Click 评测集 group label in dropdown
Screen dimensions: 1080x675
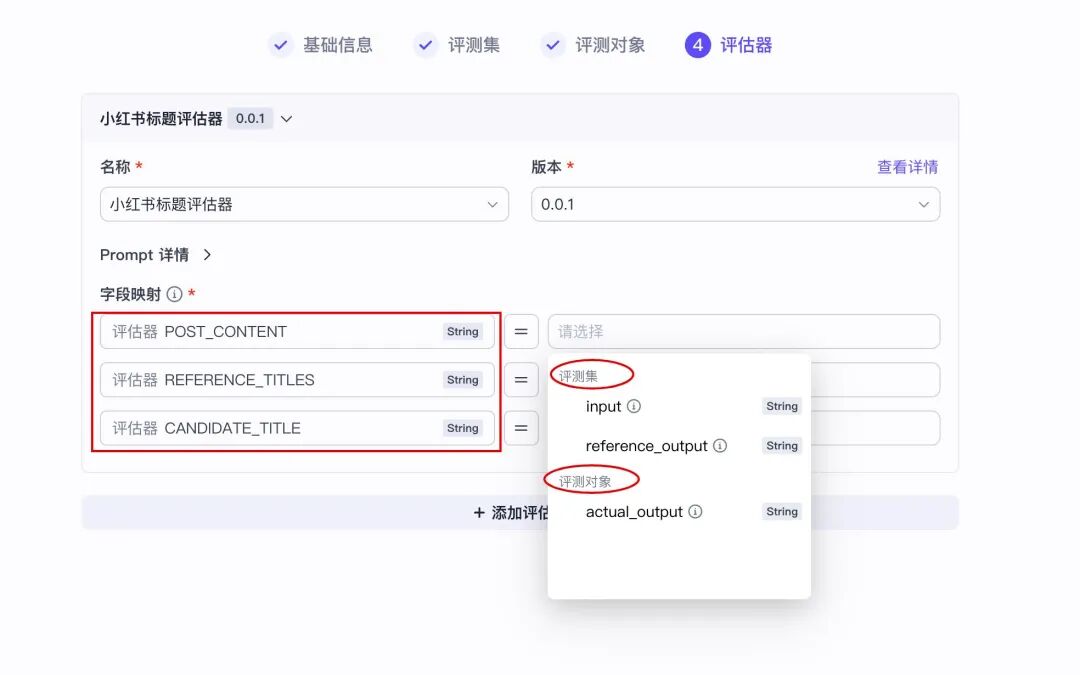tap(578, 376)
